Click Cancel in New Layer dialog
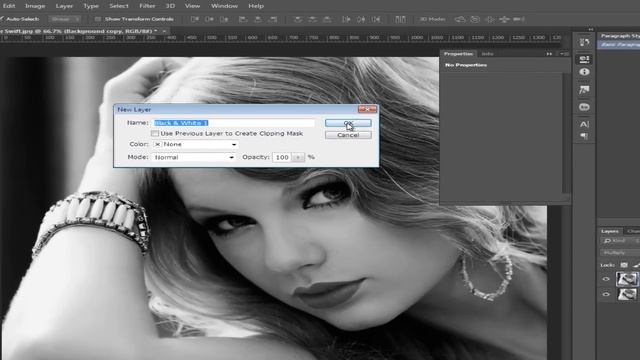The image size is (640, 360). pyautogui.click(x=348, y=135)
